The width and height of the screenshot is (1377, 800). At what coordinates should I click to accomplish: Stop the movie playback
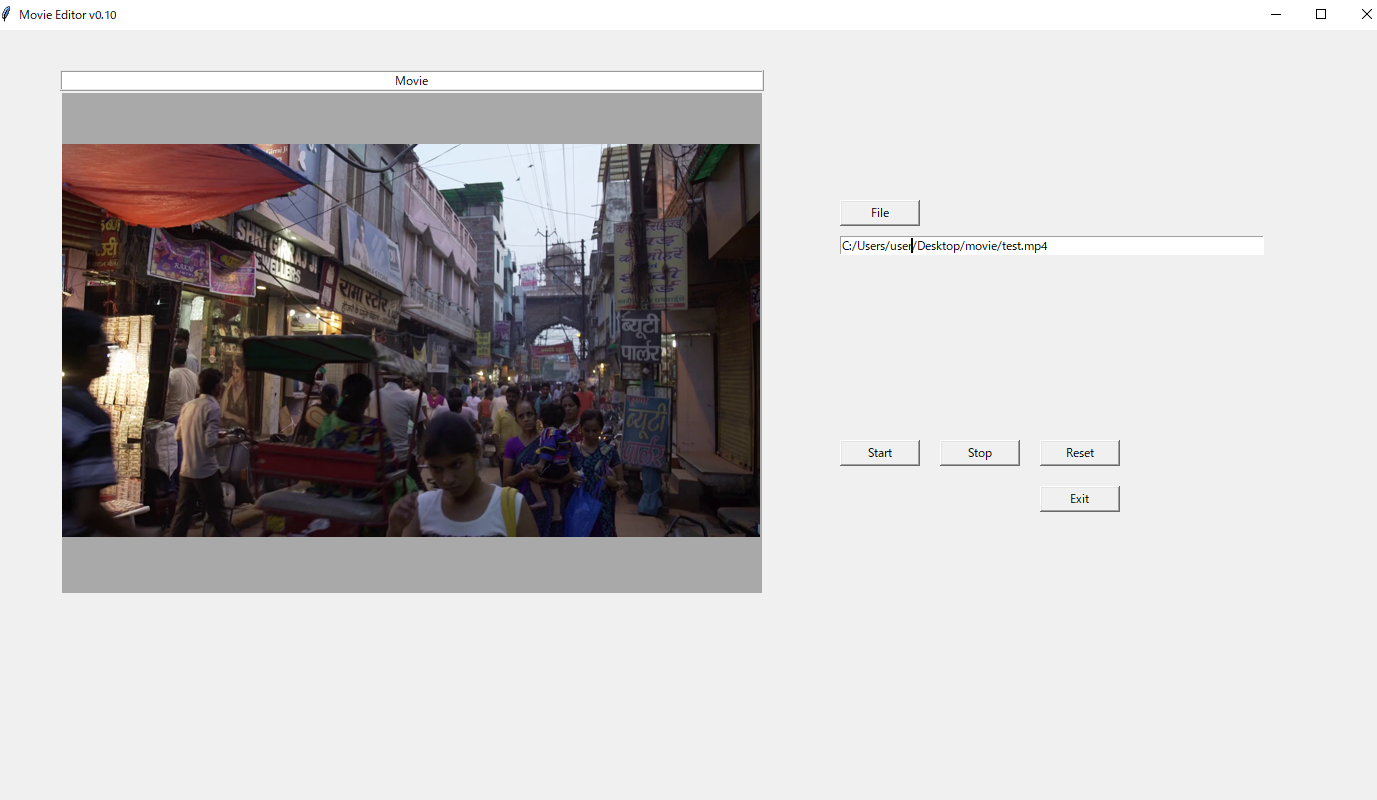pyautogui.click(x=979, y=453)
